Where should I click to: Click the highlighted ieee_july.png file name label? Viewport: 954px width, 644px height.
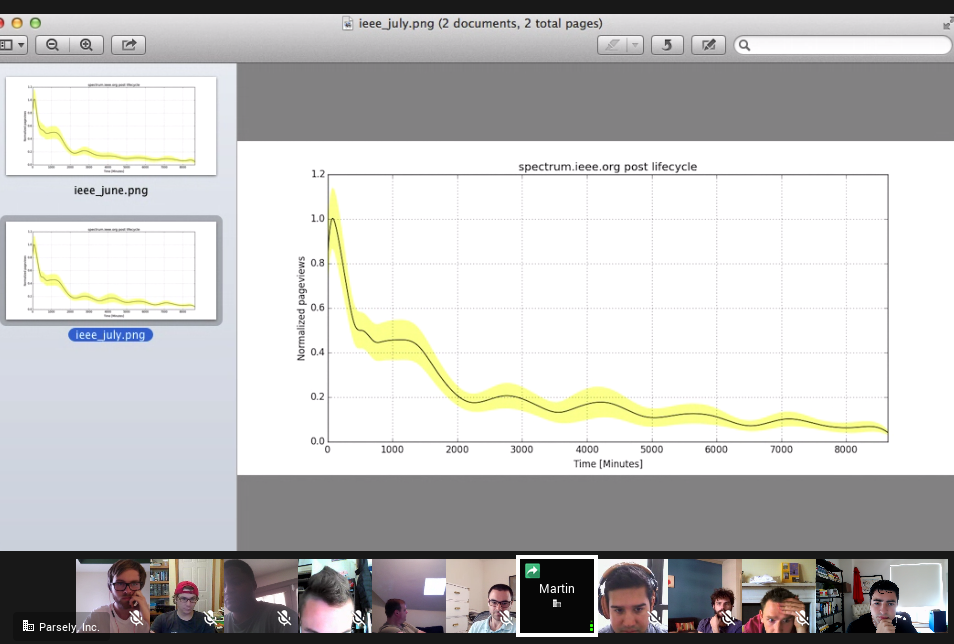pos(110,335)
